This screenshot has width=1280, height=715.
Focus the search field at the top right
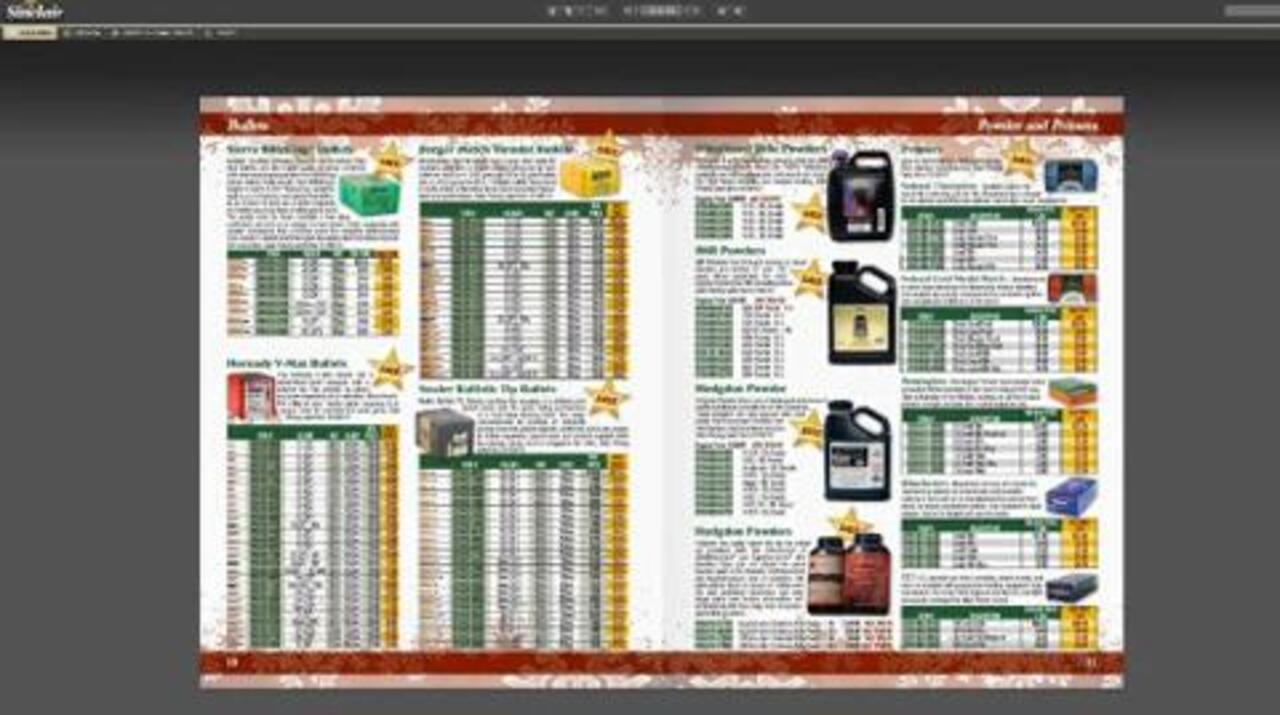click(1252, 11)
